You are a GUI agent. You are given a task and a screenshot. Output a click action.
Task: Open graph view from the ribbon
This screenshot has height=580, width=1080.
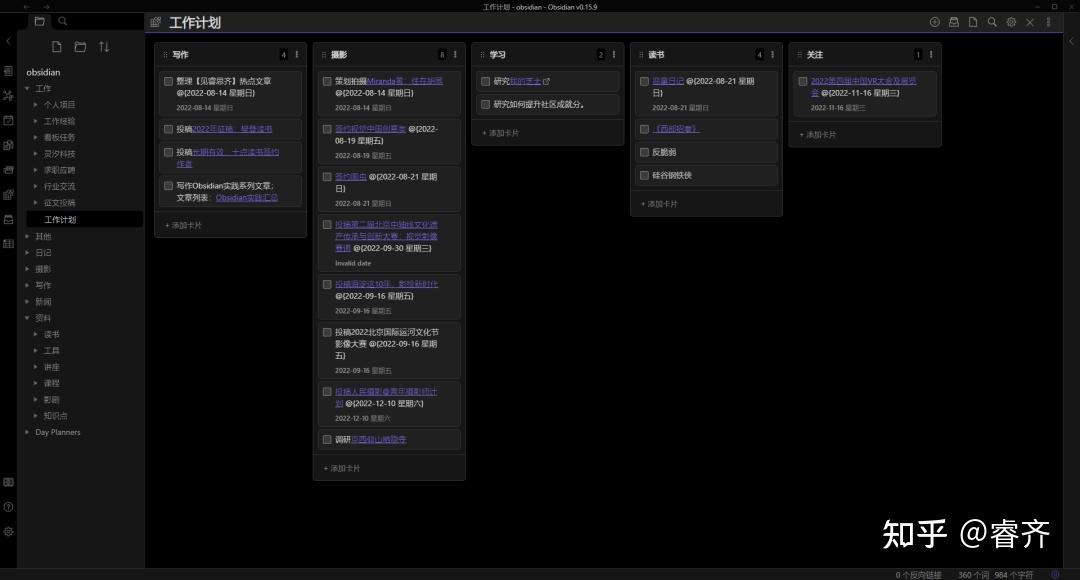pos(8,96)
